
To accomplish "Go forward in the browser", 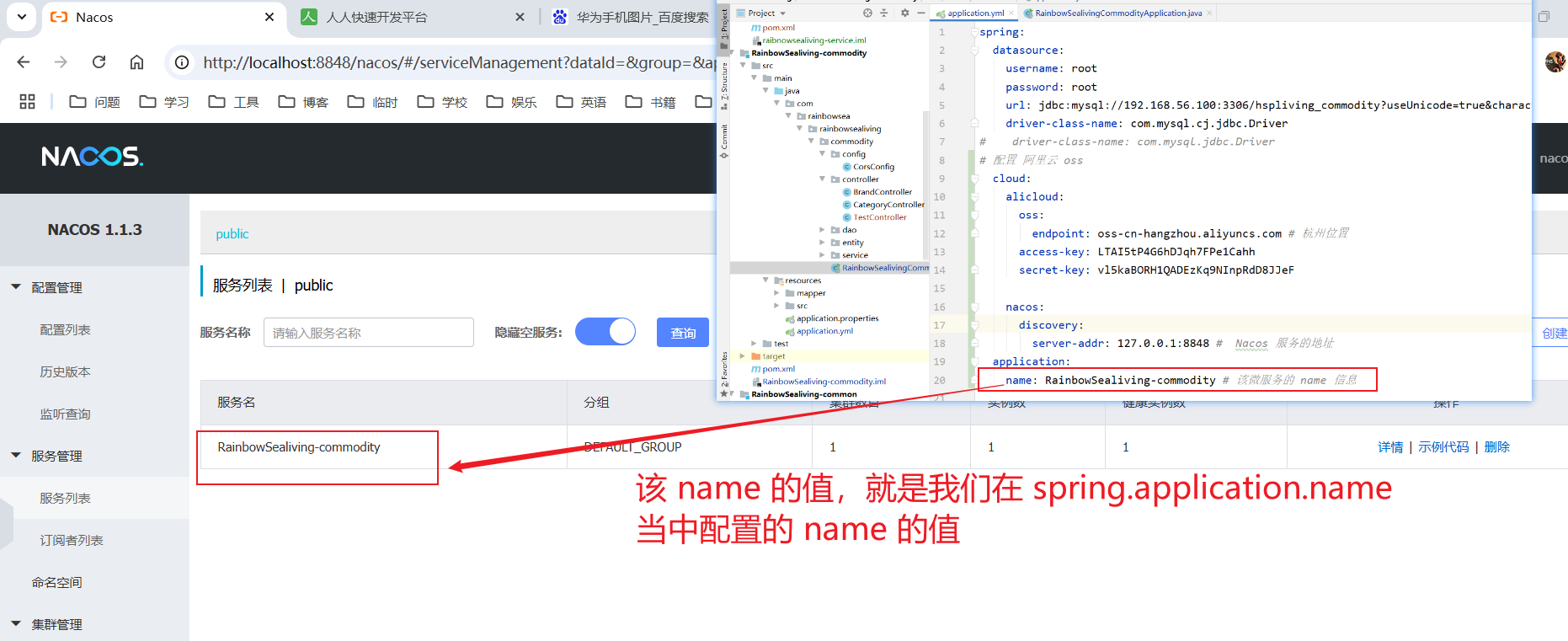I will 61,62.
